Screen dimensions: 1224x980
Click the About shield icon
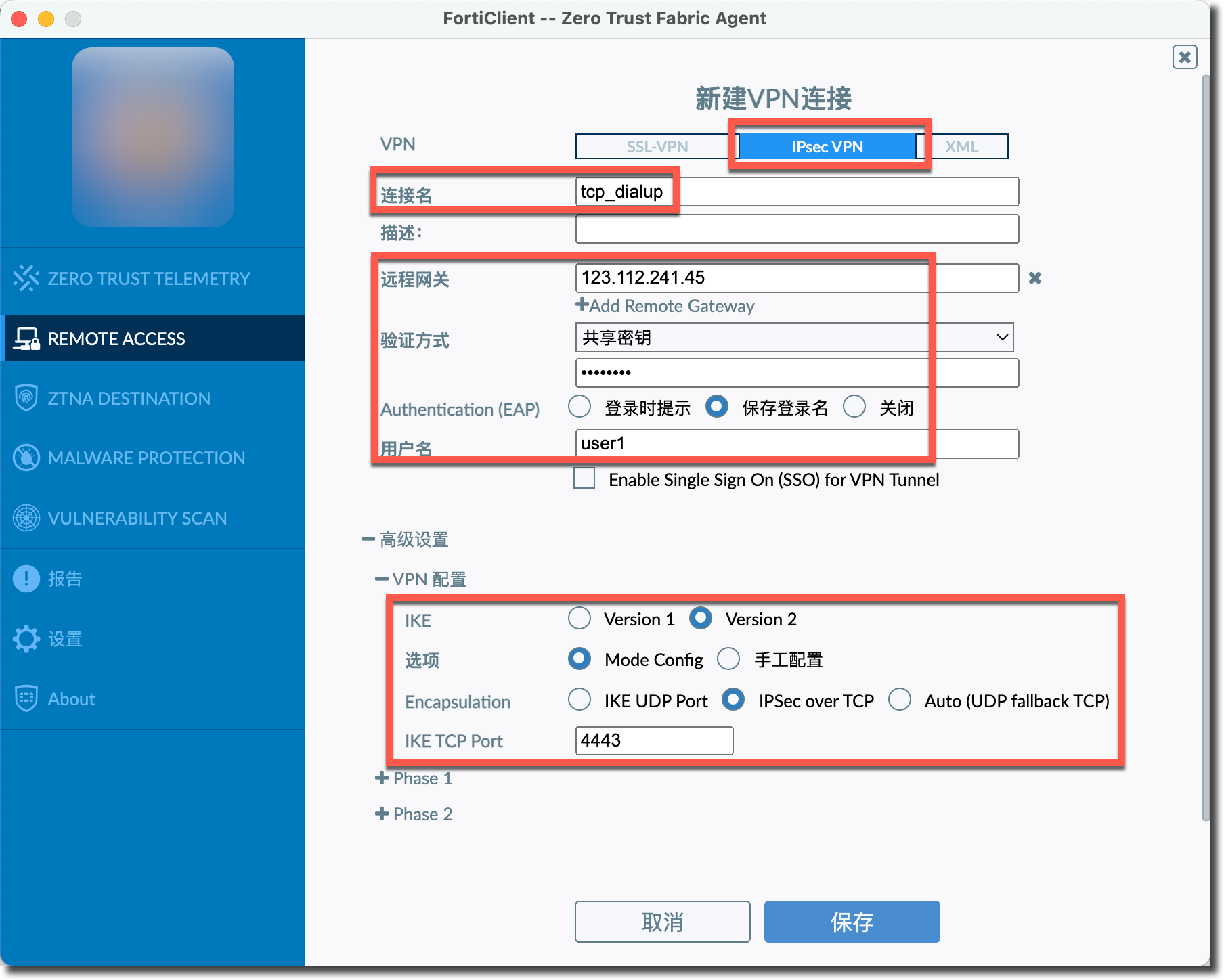26,698
